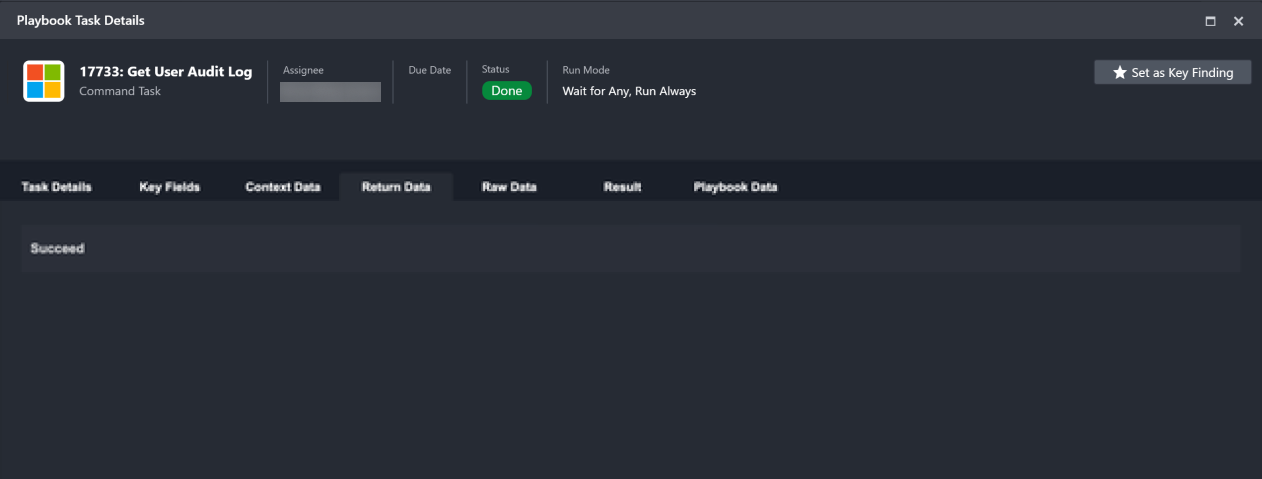Switch to the Task Details tab
Image resolution: width=1262 pixels, height=479 pixels.
tap(56, 187)
